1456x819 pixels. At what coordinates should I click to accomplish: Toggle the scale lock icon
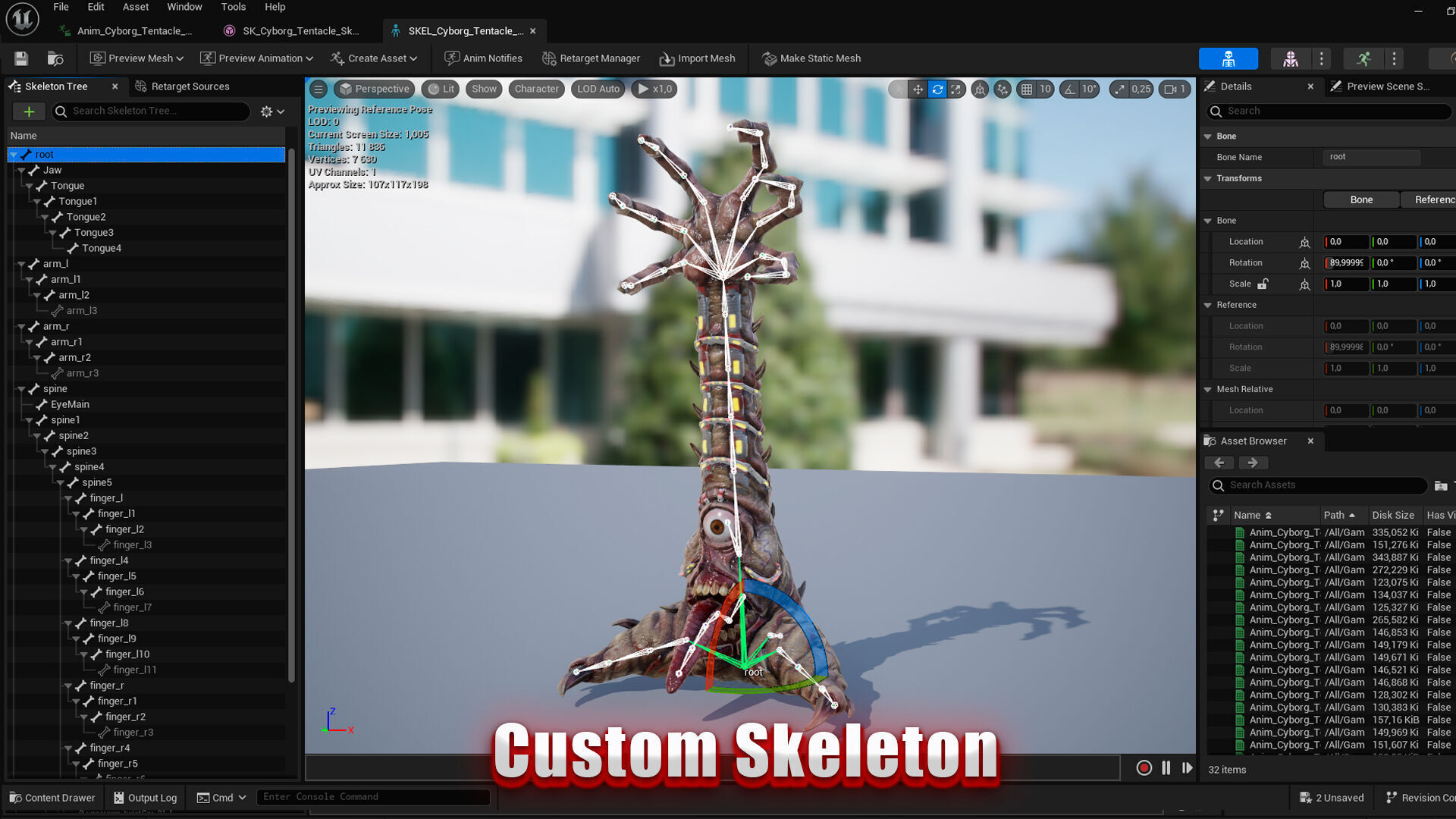point(1263,284)
